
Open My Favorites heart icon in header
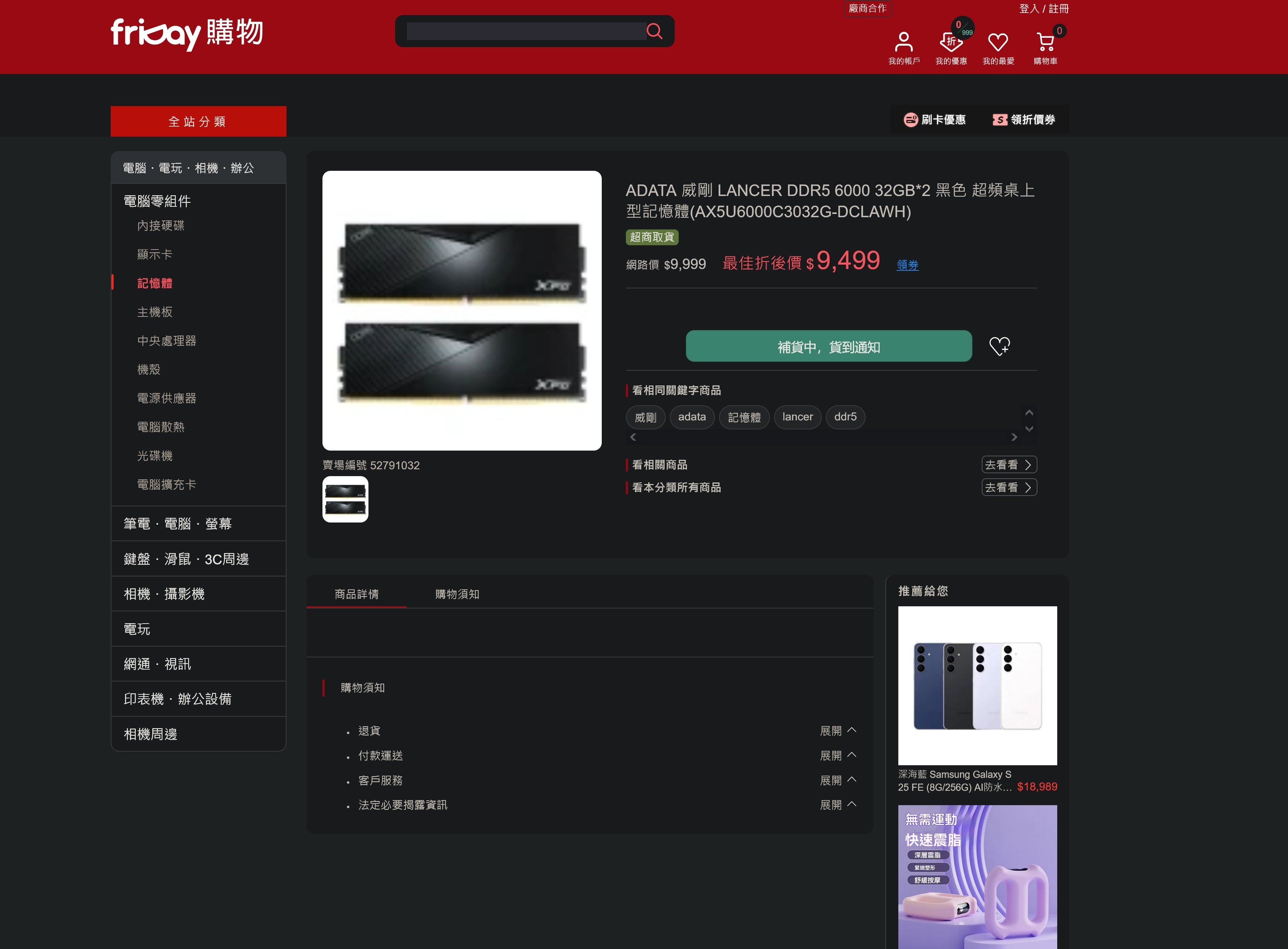point(998,42)
